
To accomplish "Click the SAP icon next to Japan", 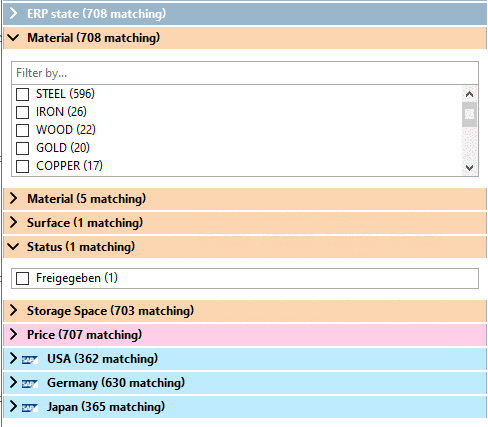I will click(30, 408).
